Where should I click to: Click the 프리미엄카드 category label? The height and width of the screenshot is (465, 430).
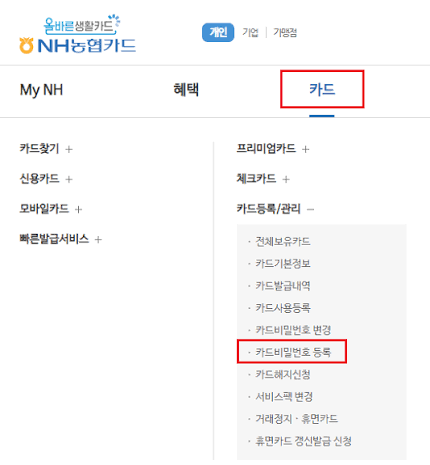click(x=266, y=148)
